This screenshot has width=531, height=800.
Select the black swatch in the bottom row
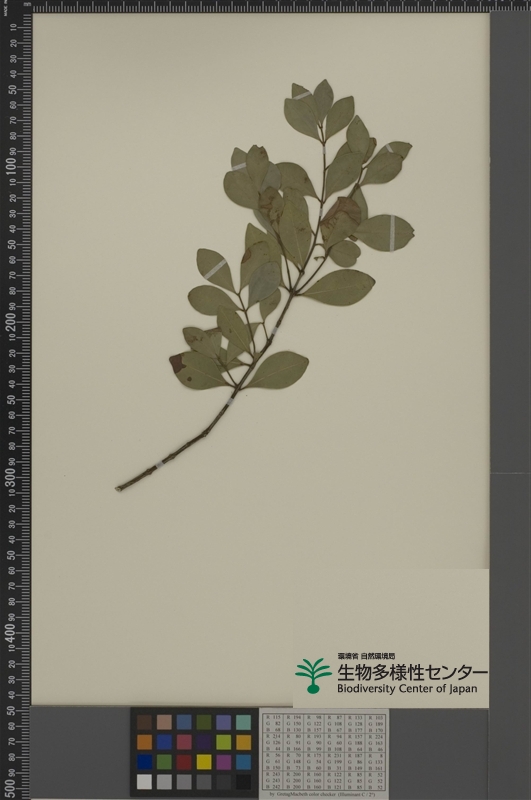click(244, 782)
